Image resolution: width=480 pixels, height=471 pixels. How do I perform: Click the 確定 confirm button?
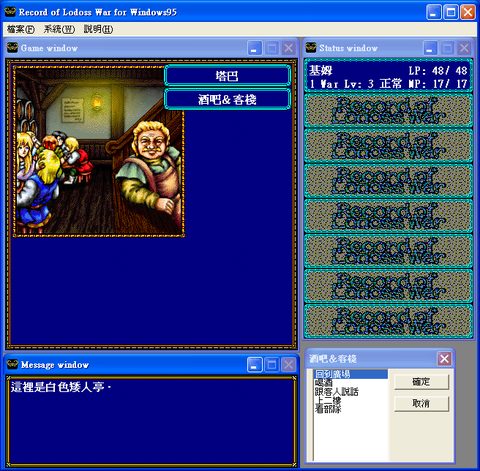(421, 382)
